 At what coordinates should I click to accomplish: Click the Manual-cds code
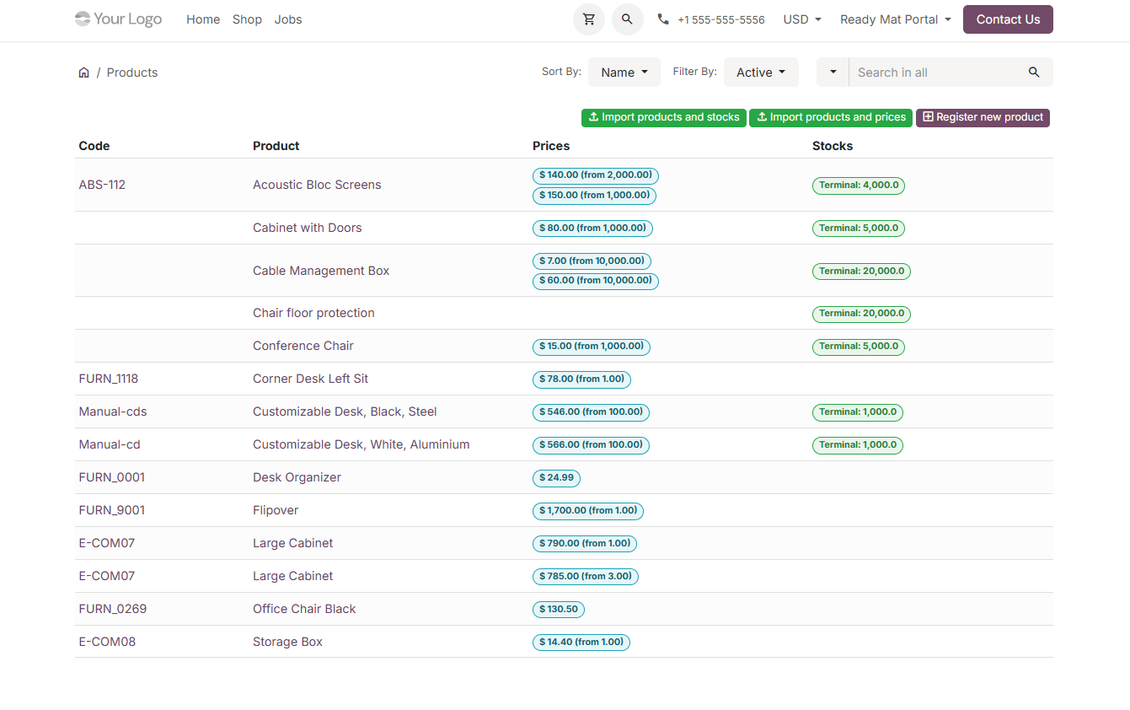[112, 412]
